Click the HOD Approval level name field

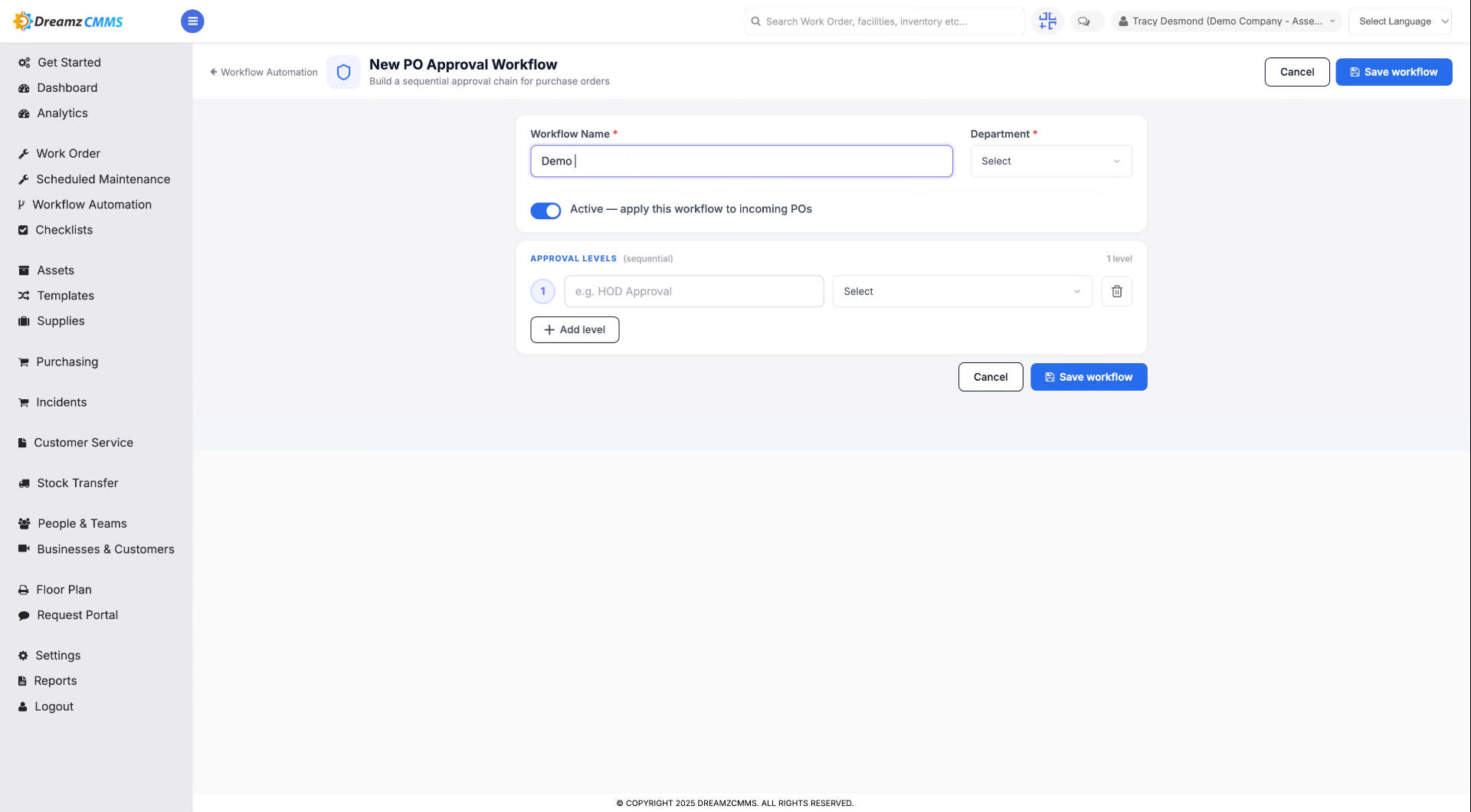click(693, 291)
